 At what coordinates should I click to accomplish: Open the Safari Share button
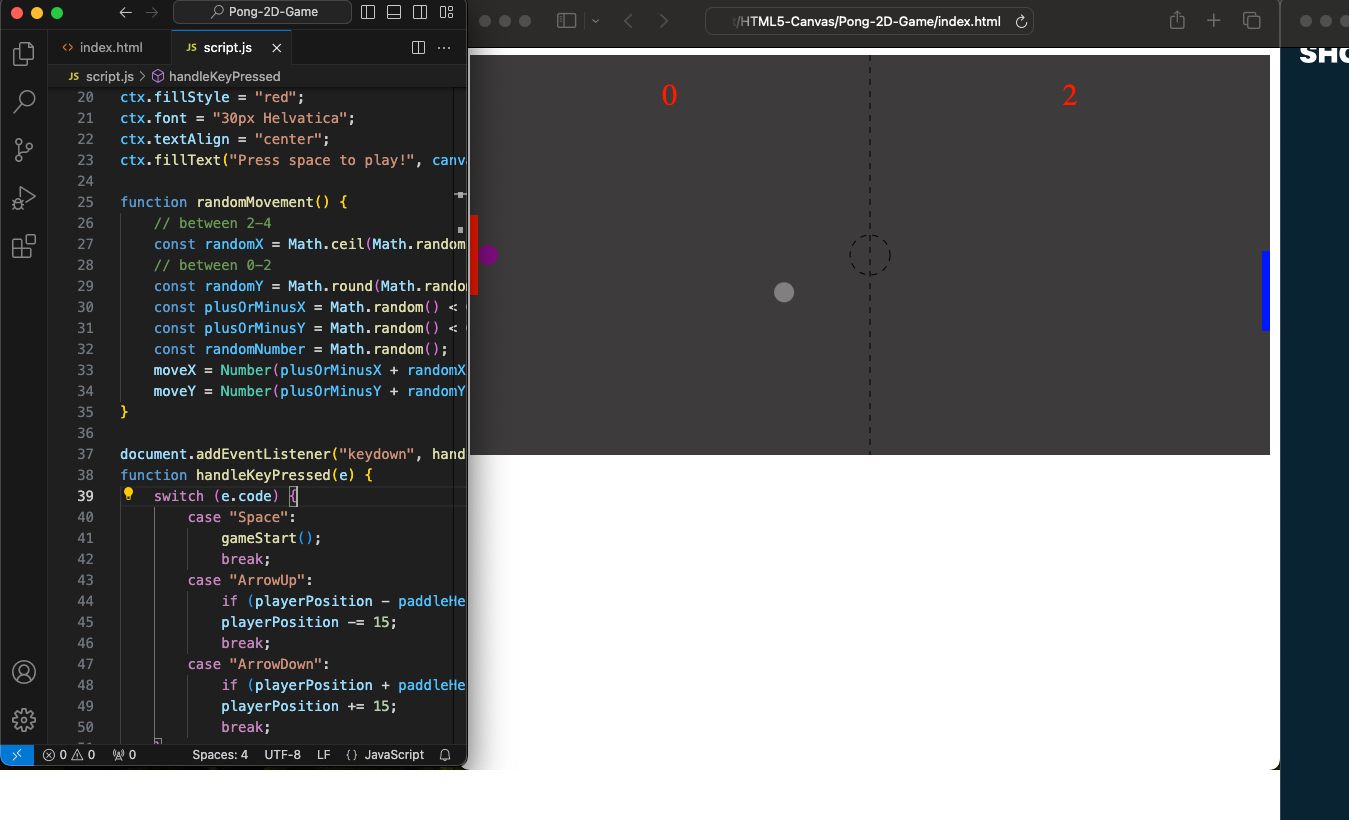tap(1177, 20)
